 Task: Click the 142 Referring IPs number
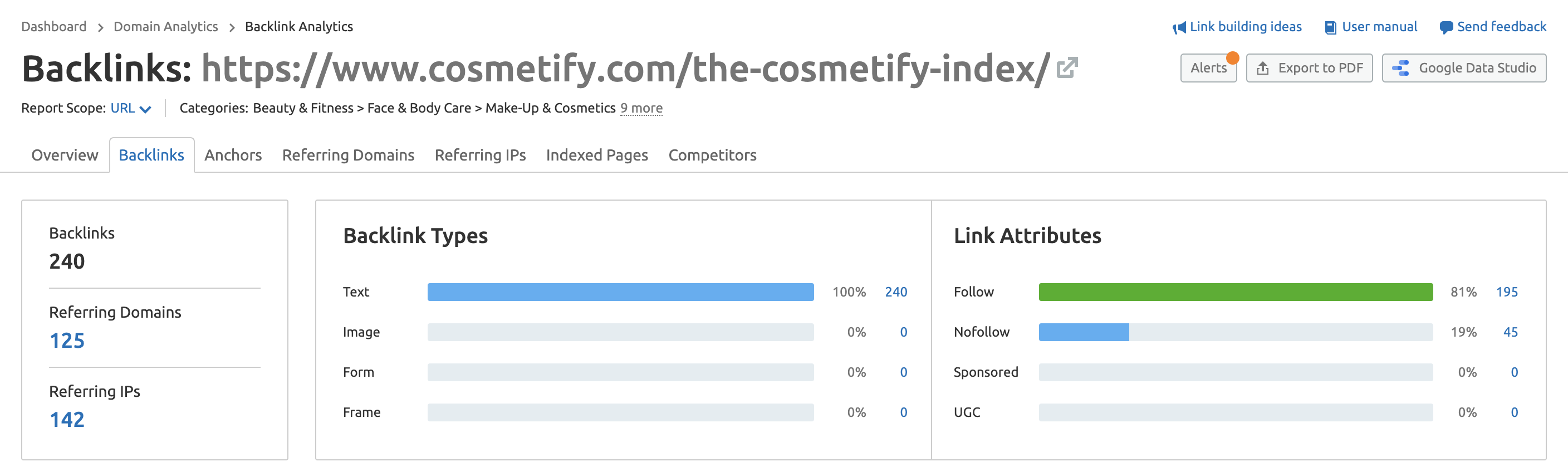[67, 419]
